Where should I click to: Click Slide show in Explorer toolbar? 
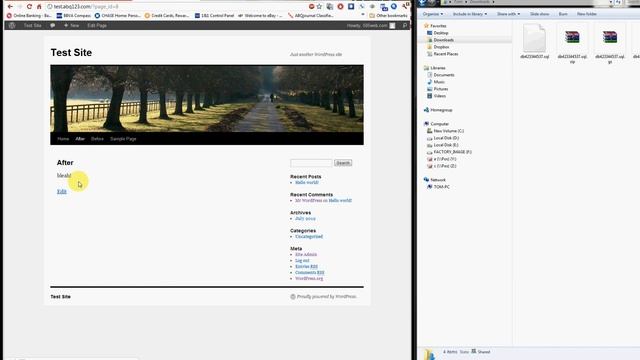click(x=540, y=14)
